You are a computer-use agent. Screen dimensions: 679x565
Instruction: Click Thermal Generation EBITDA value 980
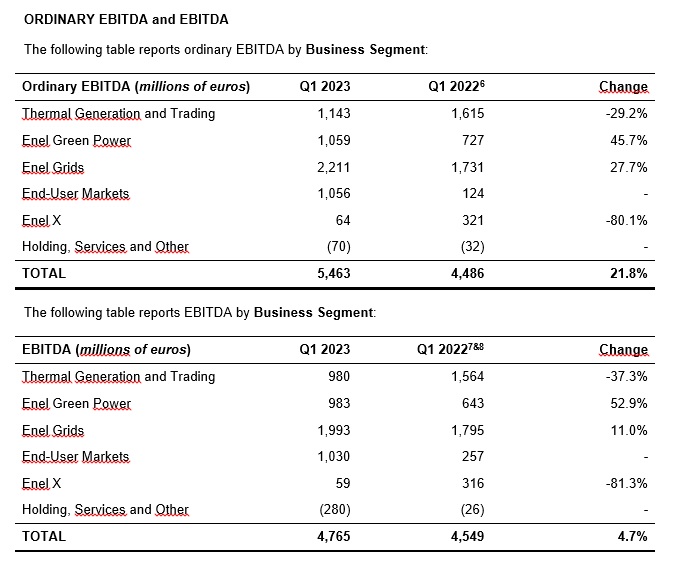pos(339,377)
